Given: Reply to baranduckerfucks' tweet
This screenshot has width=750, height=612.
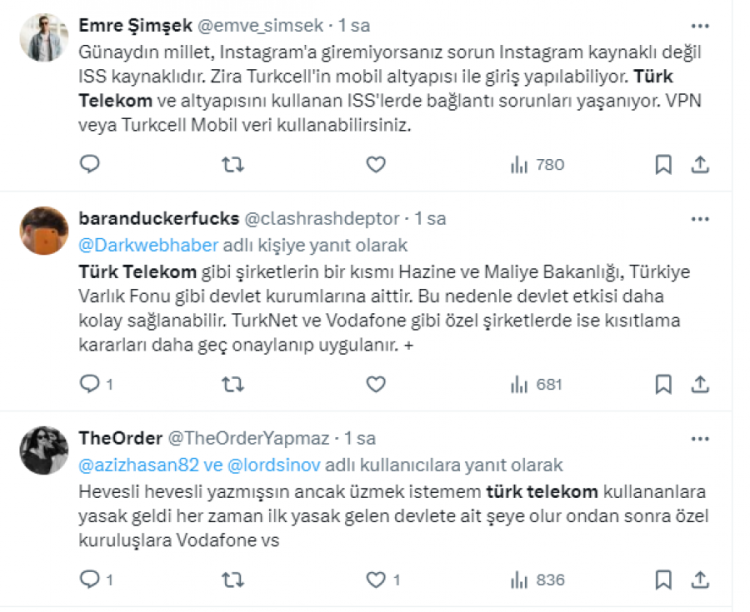Looking at the screenshot, I should [x=89, y=383].
